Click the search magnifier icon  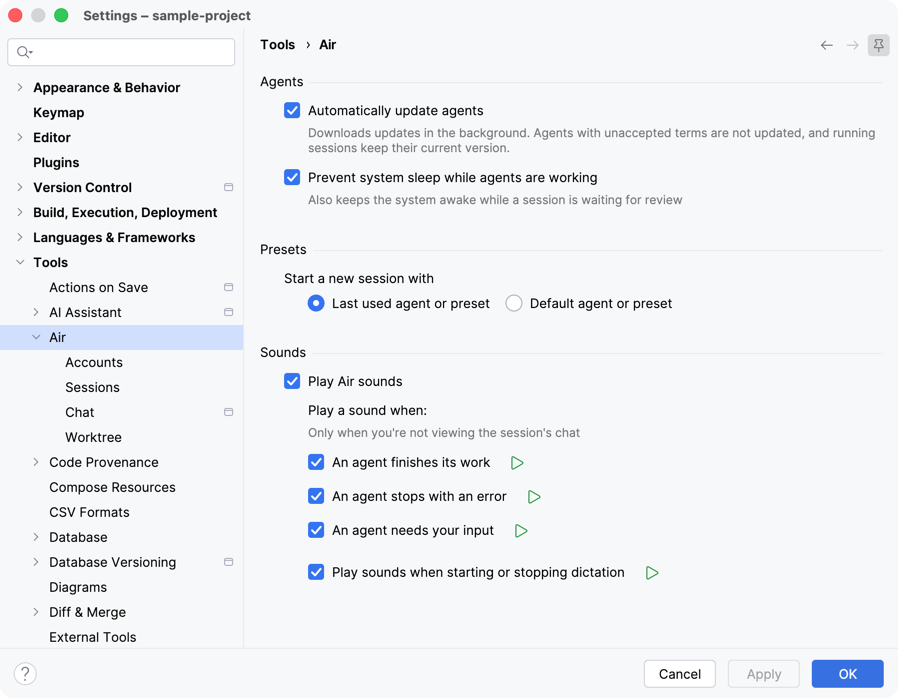point(24,53)
